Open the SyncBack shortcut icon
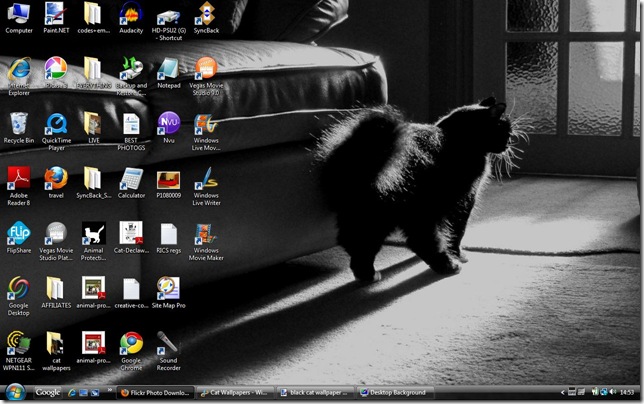644x404 pixels. (205, 14)
